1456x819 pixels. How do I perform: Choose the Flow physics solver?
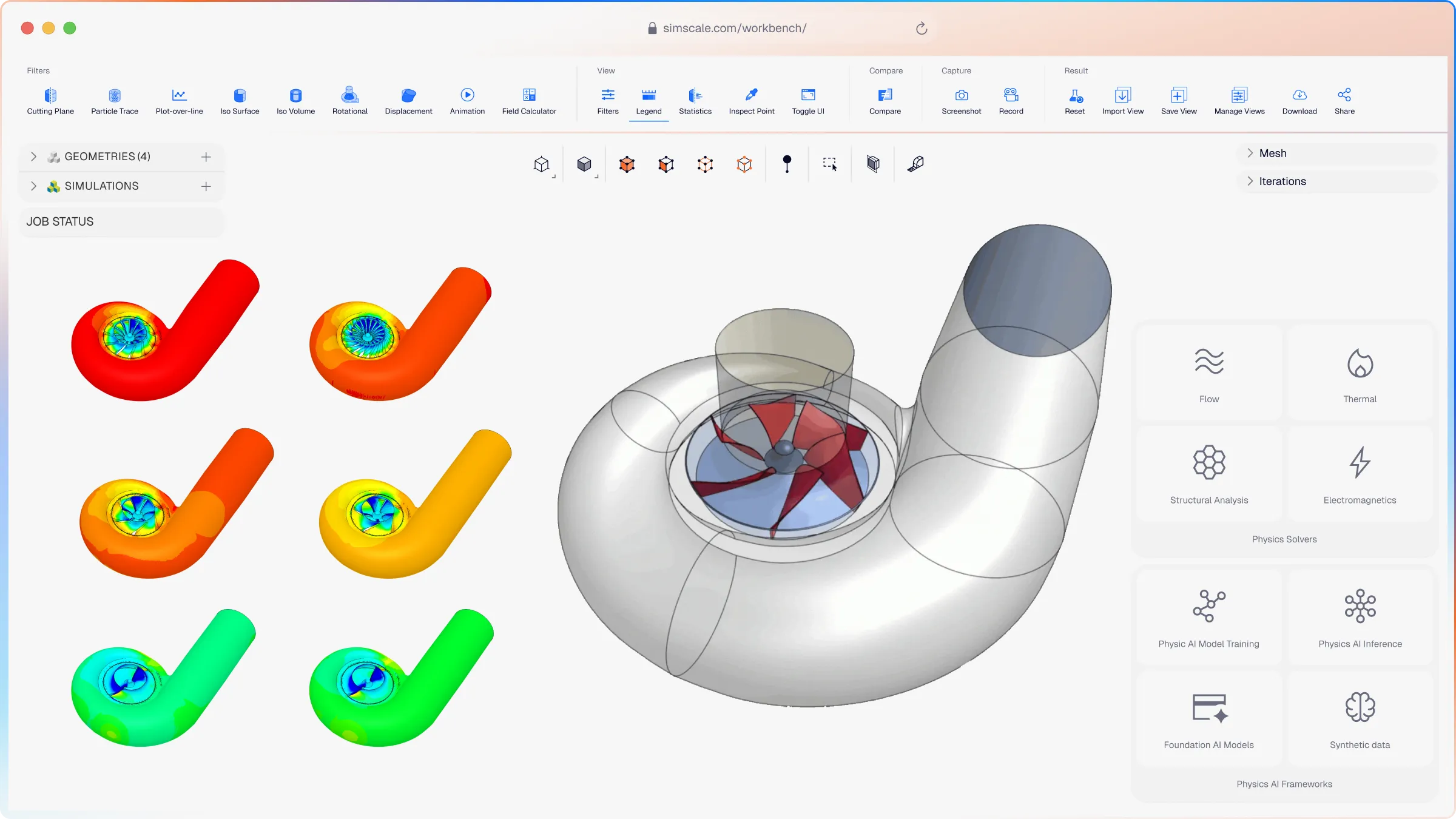[1209, 372]
